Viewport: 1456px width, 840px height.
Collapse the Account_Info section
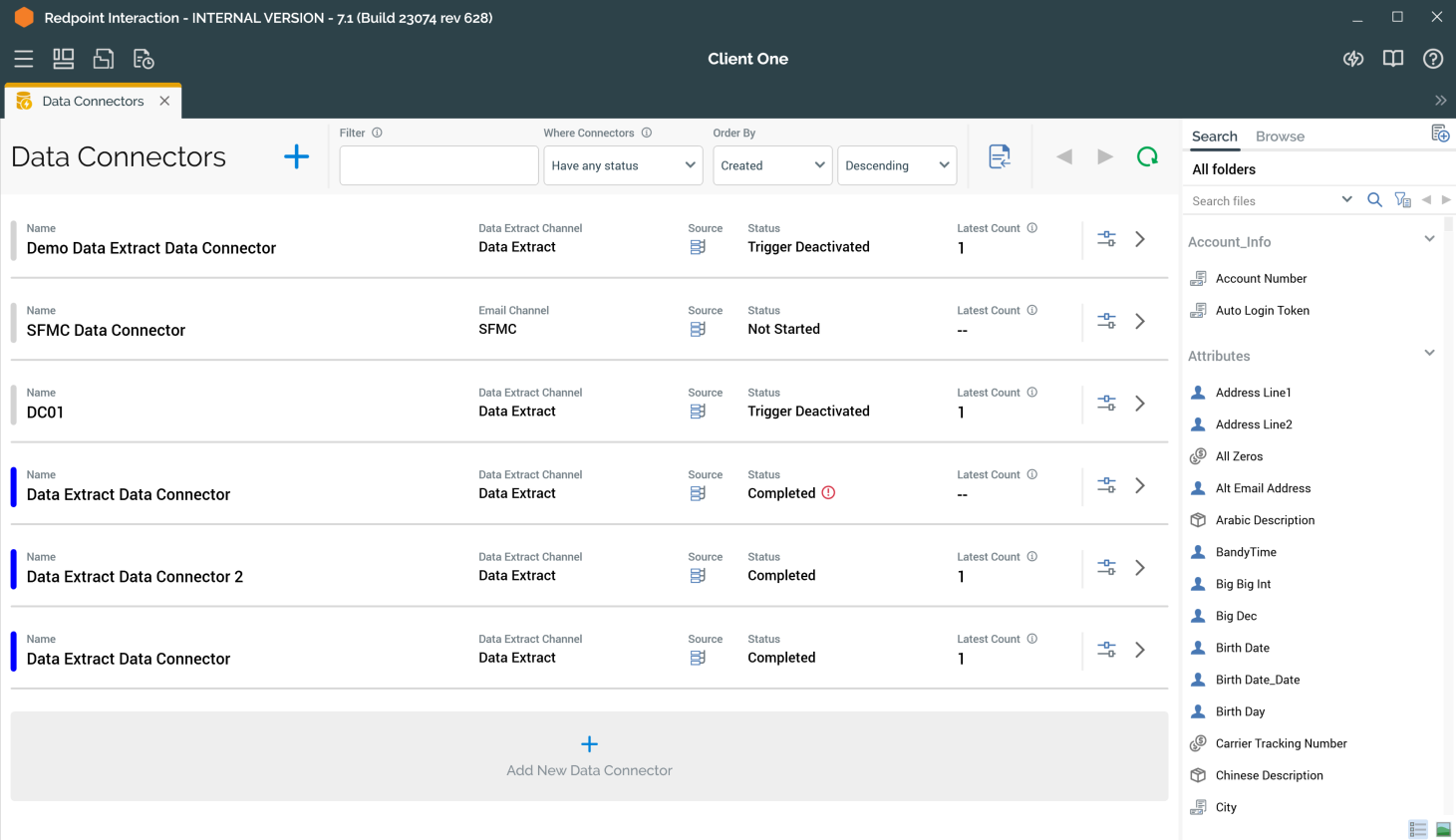tap(1429, 240)
